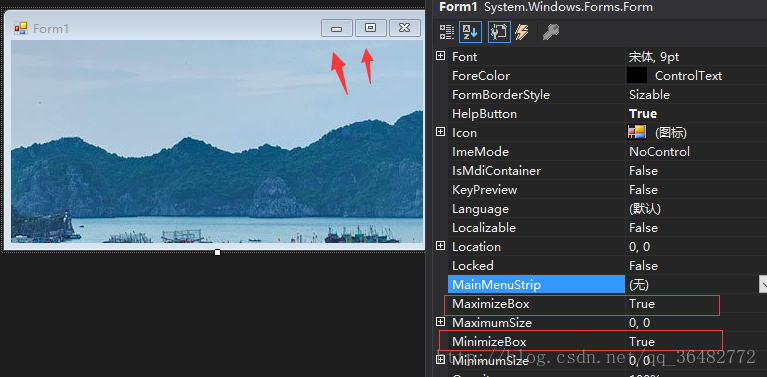Select the MainMenuStrip property row

[x=607, y=284]
